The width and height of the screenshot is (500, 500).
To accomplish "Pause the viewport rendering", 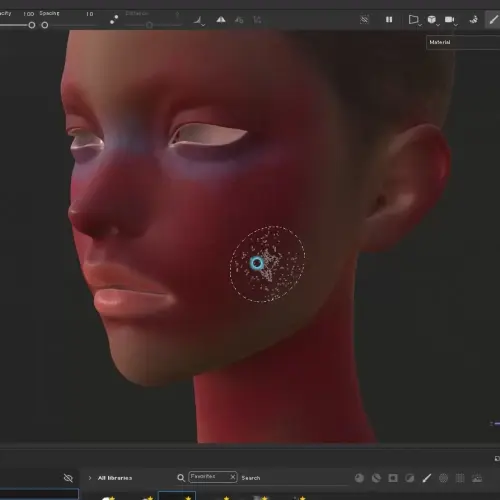I will click(x=389, y=20).
